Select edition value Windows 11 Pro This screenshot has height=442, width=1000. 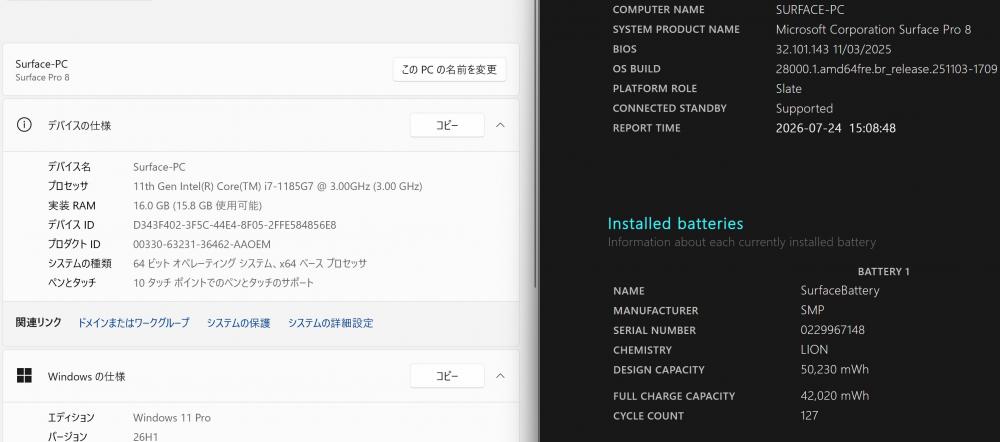pos(172,418)
